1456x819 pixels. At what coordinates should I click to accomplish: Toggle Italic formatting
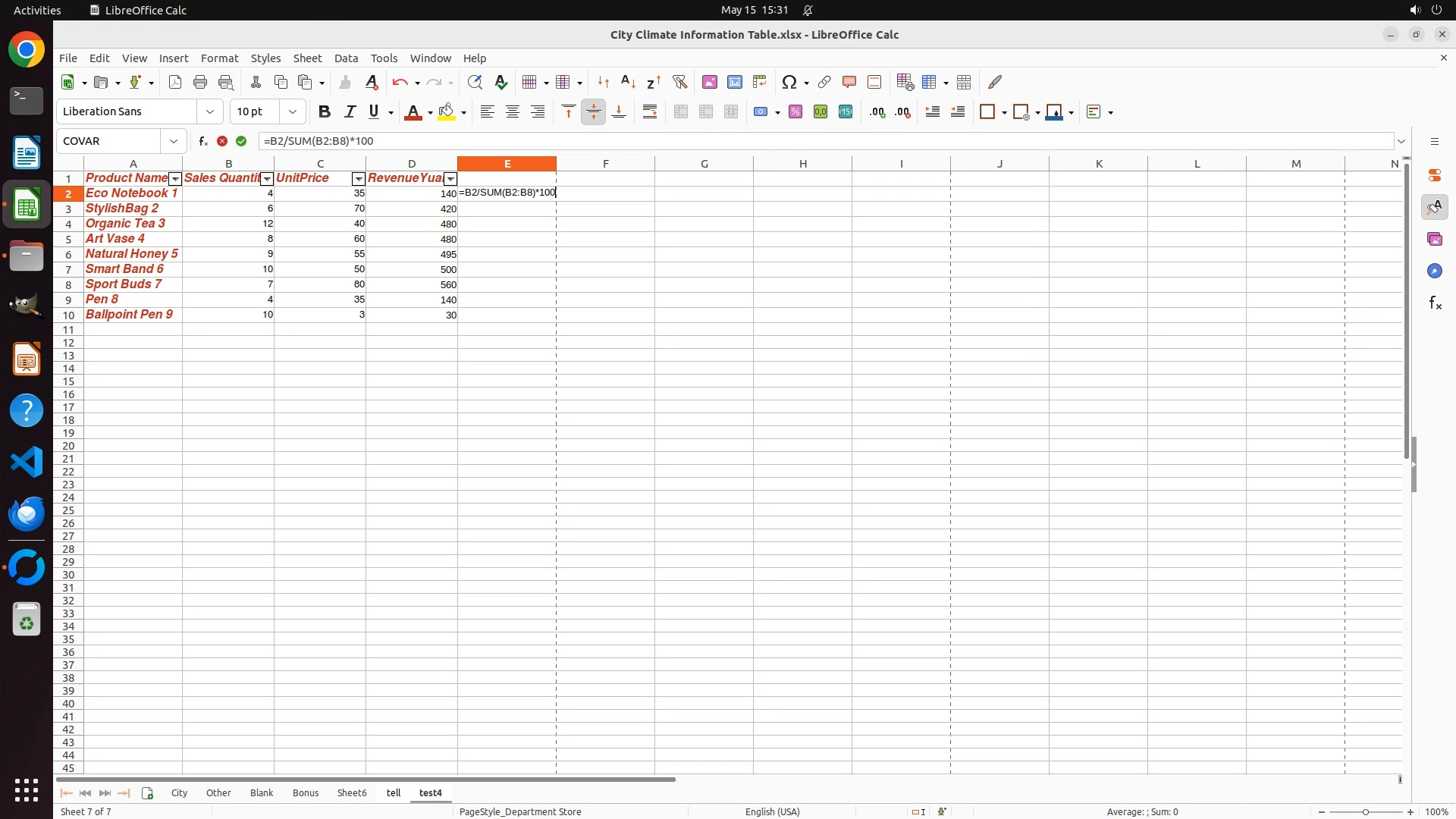(x=350, y=112)
